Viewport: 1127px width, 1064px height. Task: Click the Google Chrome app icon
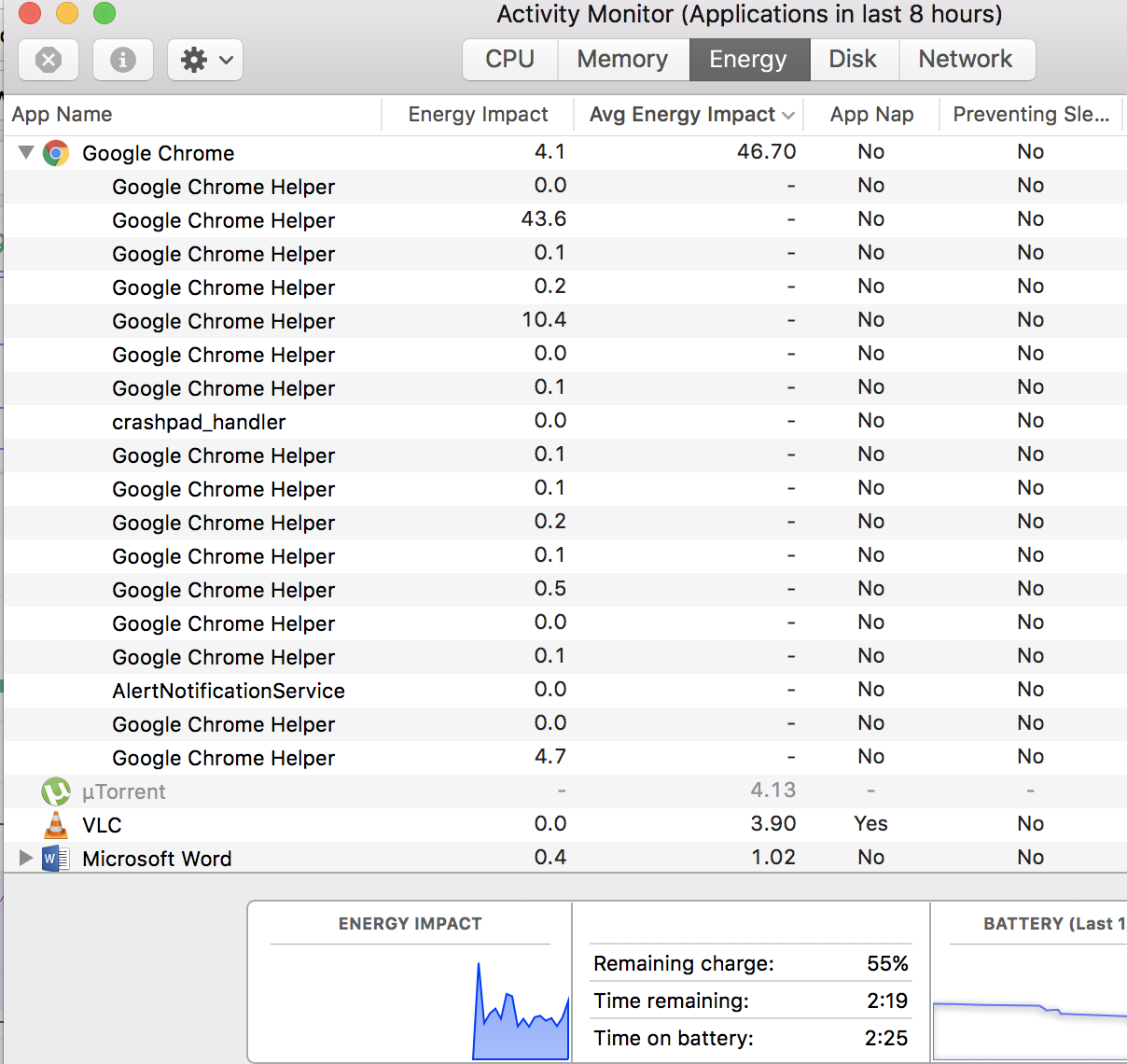[56, 153]
